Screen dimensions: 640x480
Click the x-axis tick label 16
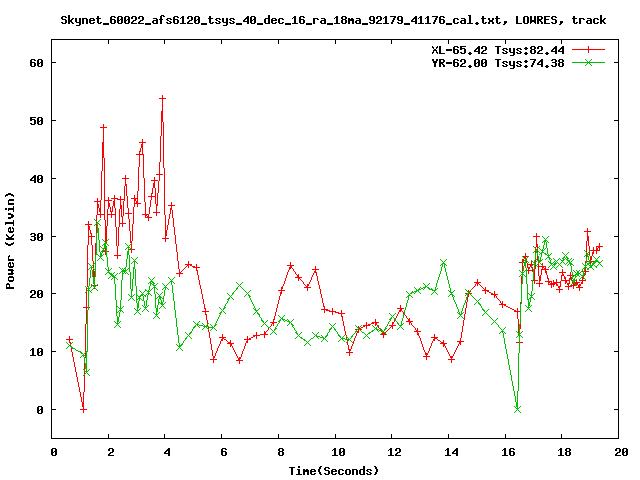508,452
